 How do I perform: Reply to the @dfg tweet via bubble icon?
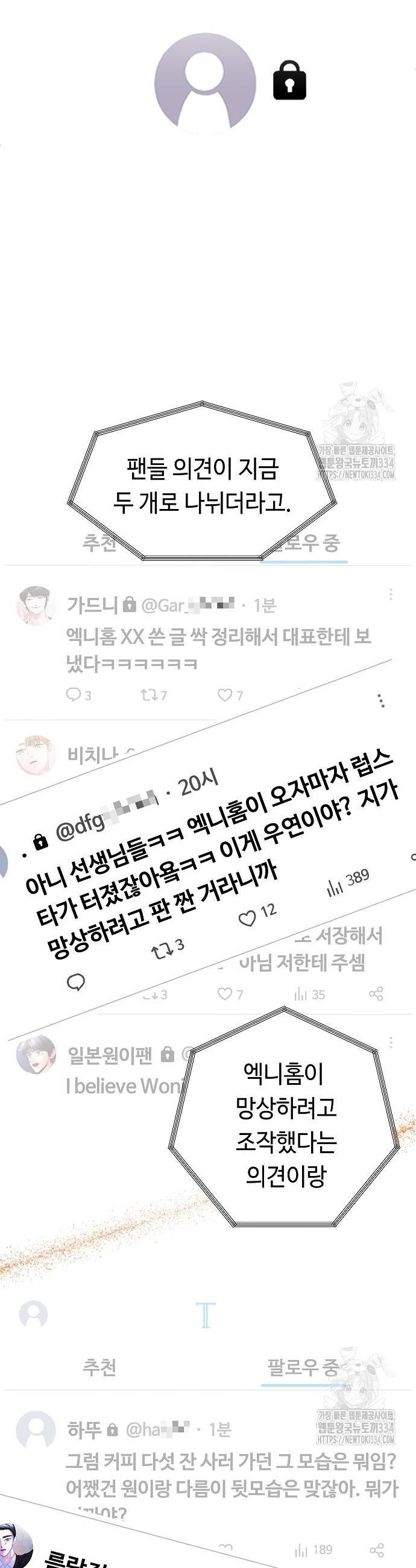75,982
